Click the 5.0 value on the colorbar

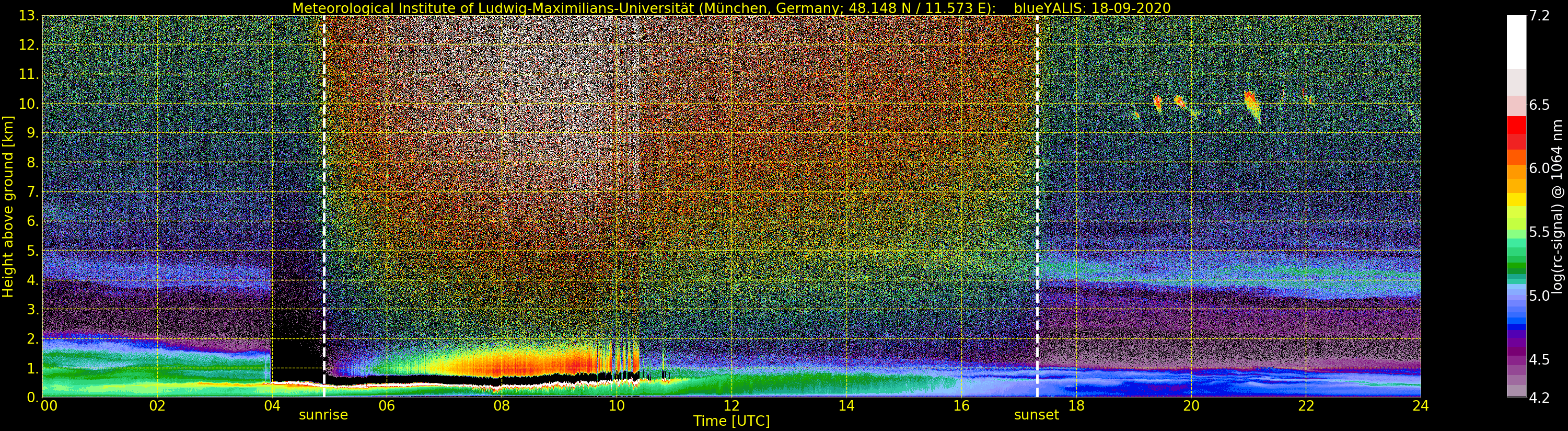[1539, 296]
